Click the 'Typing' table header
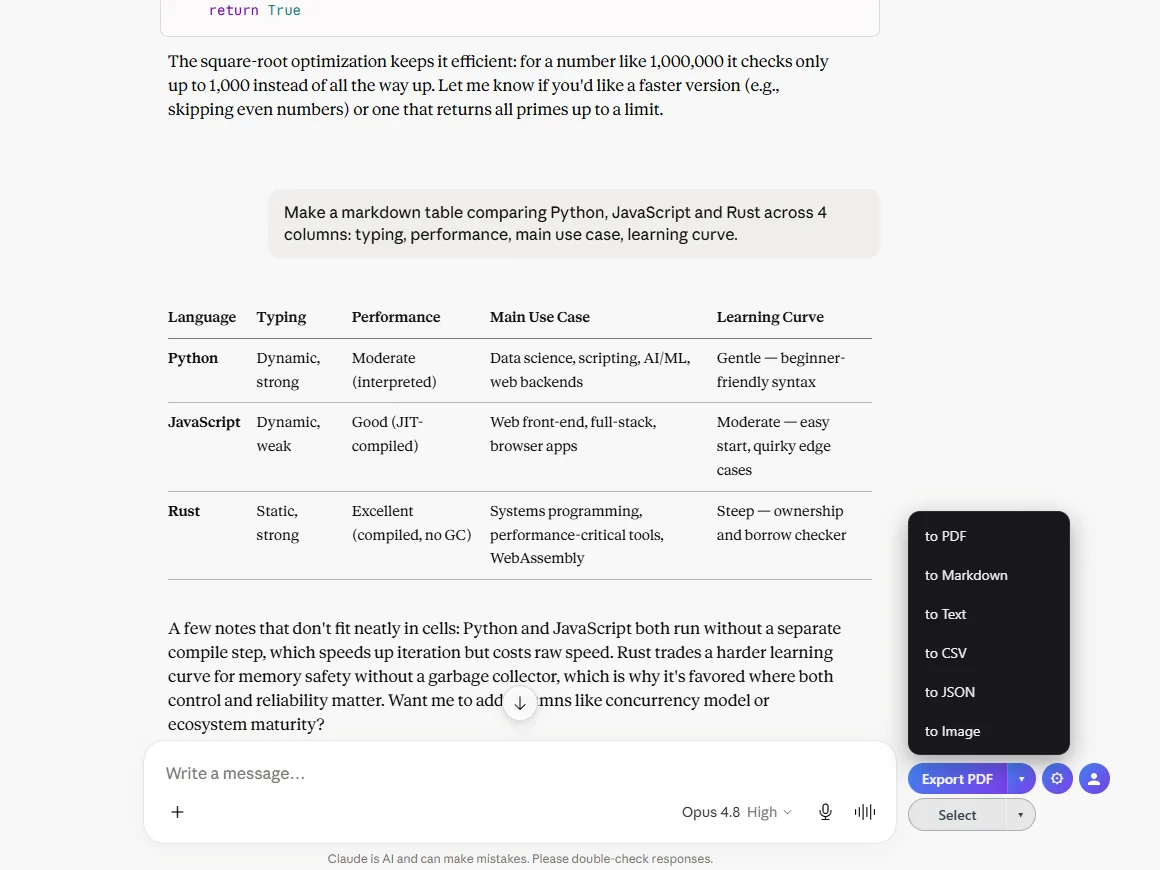The height and width of the screenshot is (870, 1160). click(281, 317)
